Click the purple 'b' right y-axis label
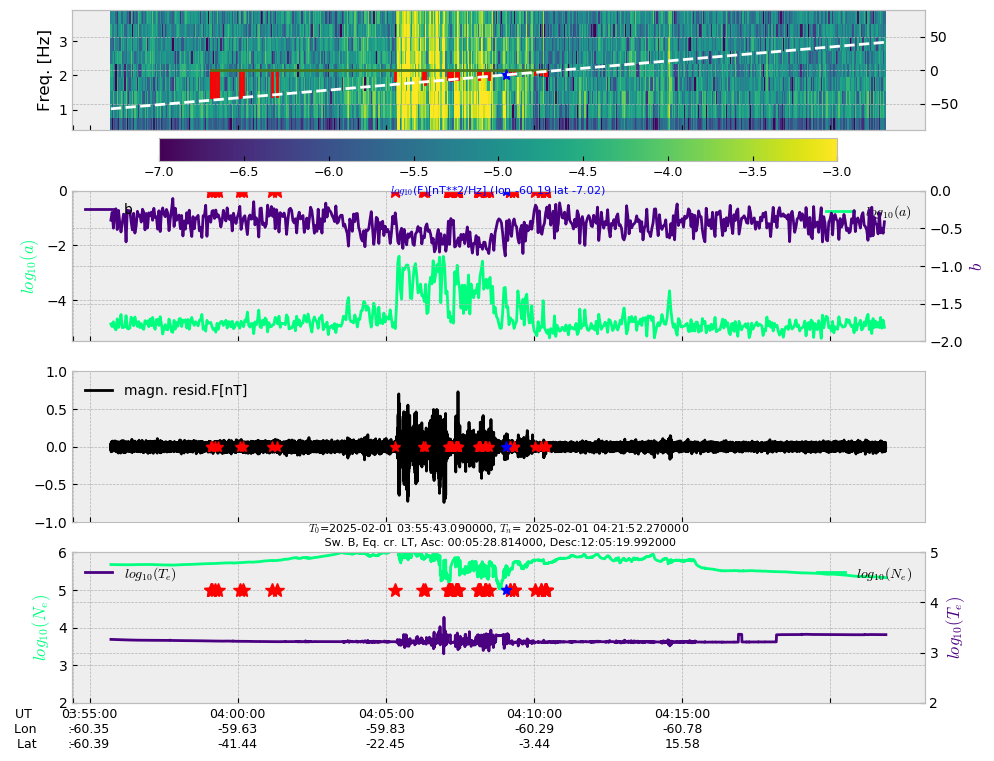994x761 pixels. [976, 266]
